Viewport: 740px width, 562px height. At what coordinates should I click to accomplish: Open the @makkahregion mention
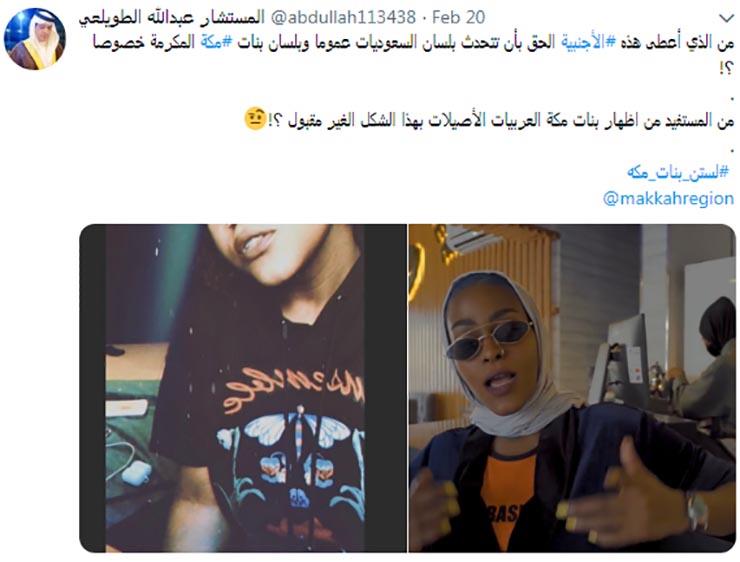coord(668,199)
